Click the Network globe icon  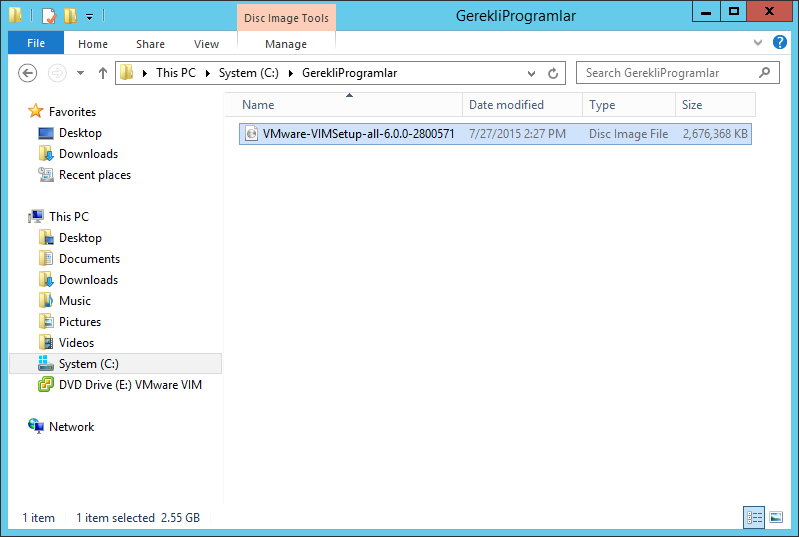[x=36, y=426]
